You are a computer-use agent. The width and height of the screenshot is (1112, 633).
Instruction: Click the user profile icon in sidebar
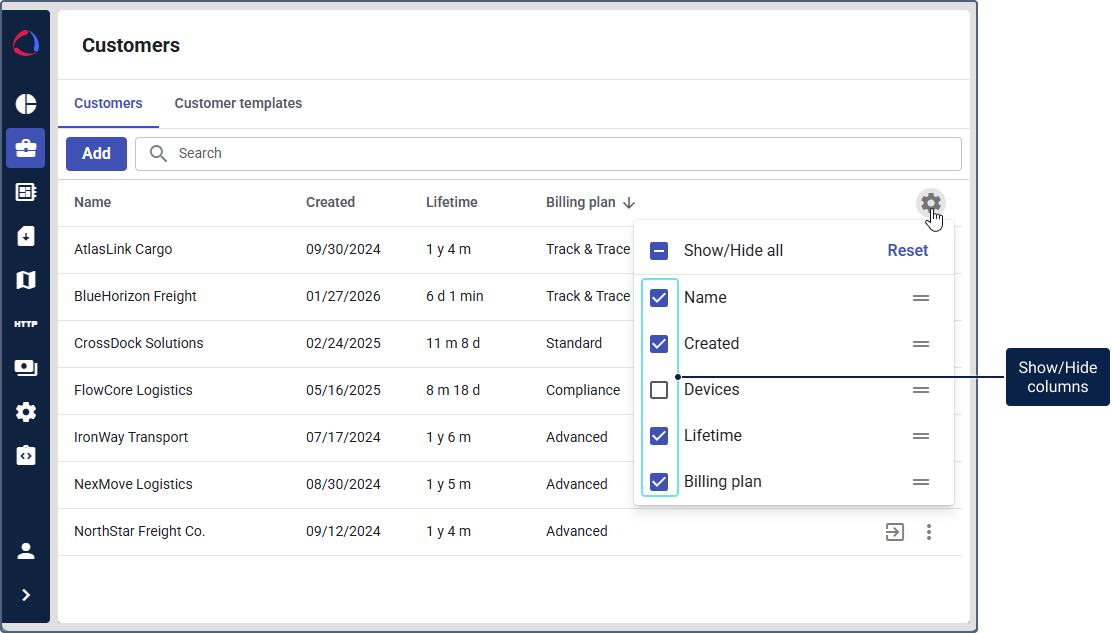26,551
